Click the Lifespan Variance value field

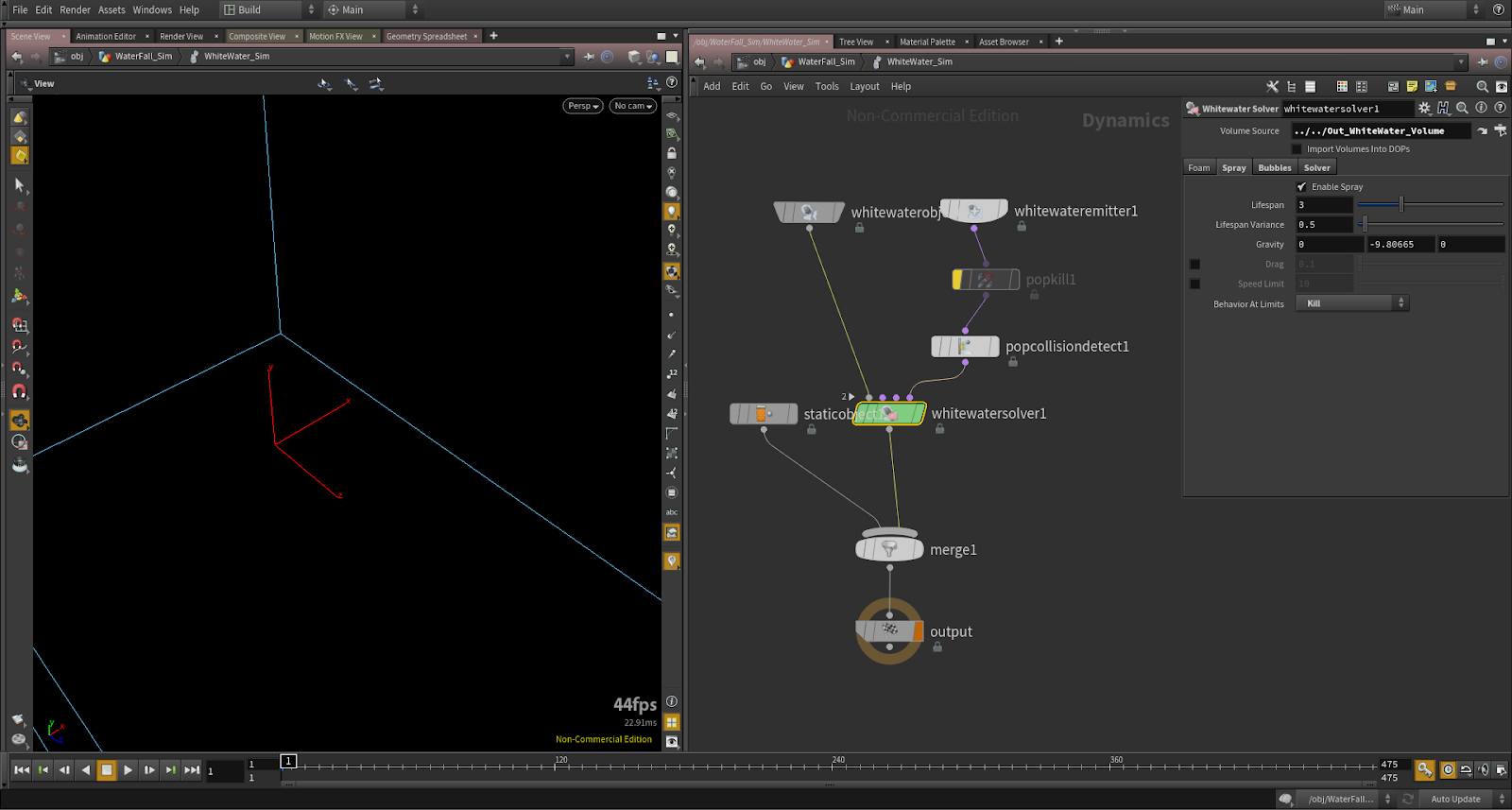tap(1323, 225)
